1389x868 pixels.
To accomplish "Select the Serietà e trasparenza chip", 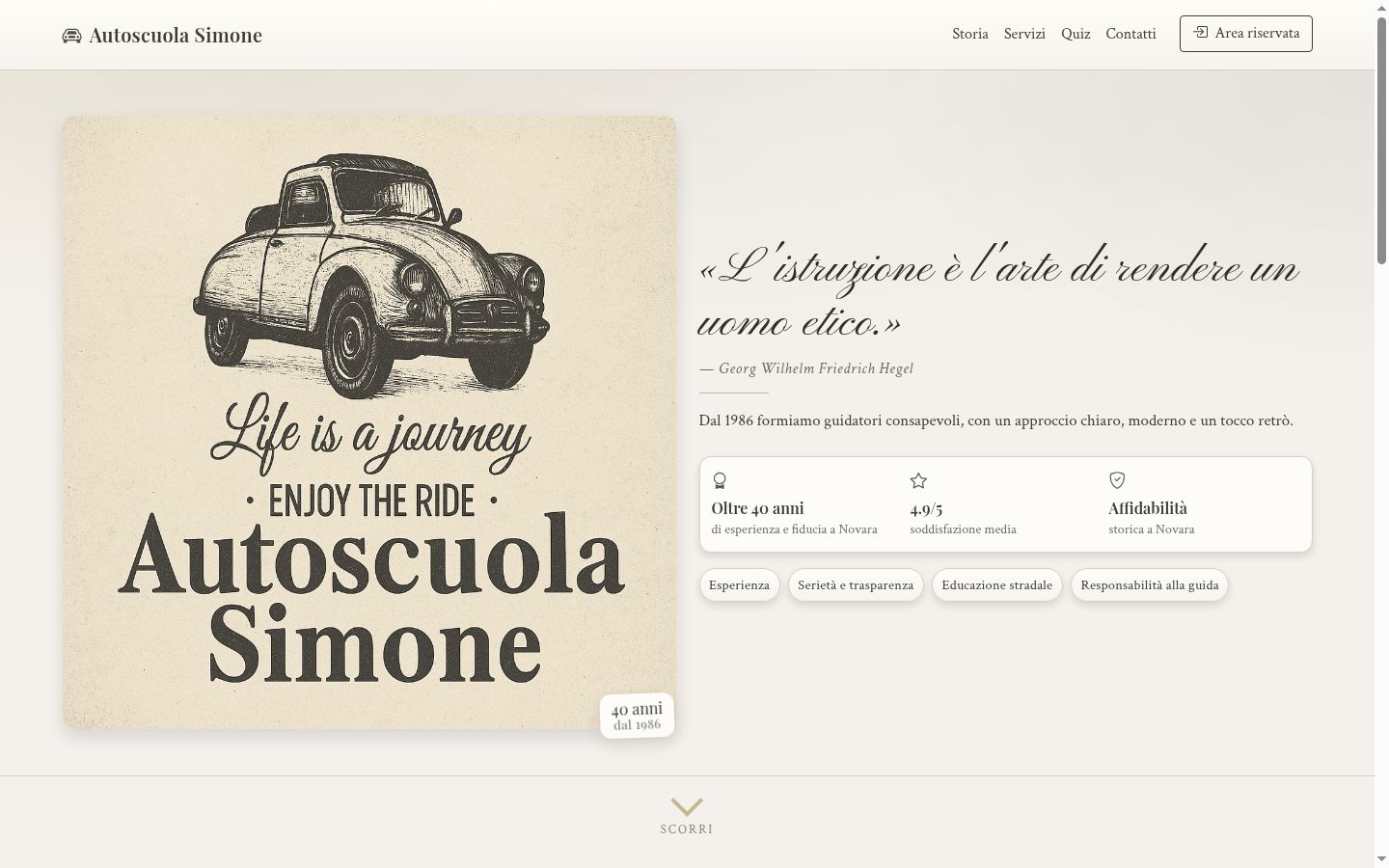I will pyautogui.click(x=856, y=585).
